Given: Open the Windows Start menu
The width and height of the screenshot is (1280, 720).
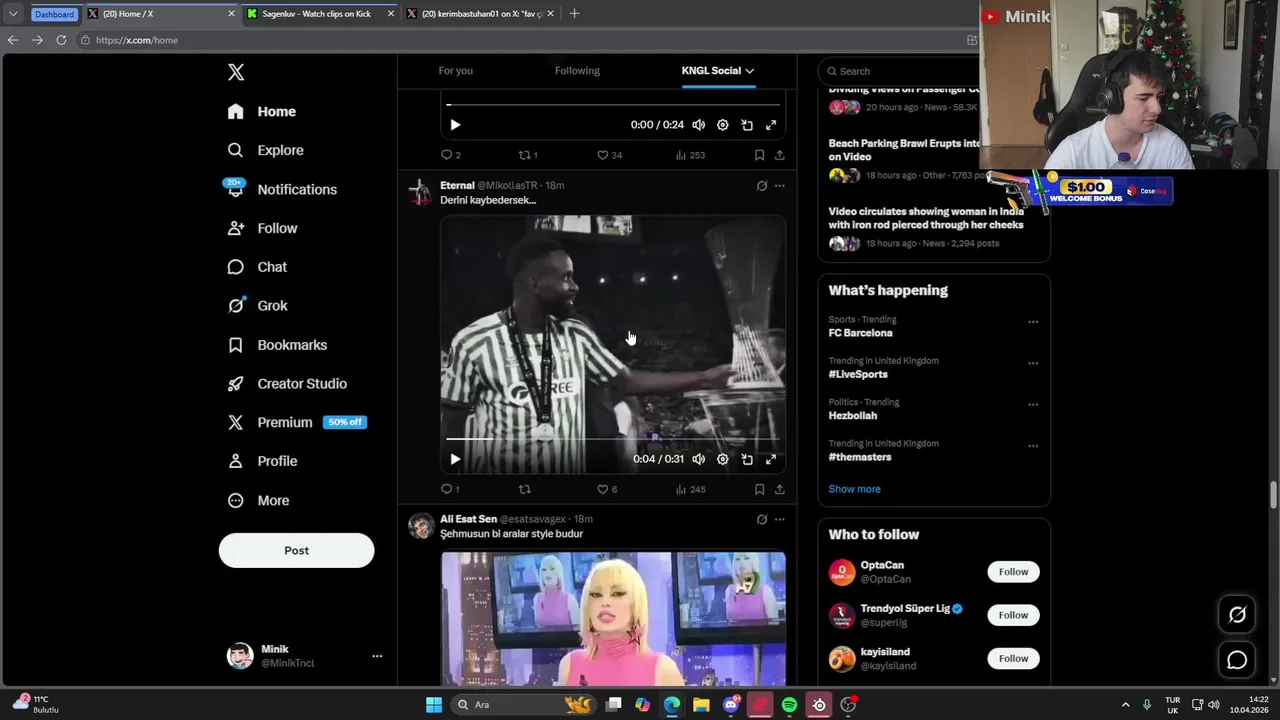Looking at the screenshot, I should pyautogui.click(x=434, y=705).
